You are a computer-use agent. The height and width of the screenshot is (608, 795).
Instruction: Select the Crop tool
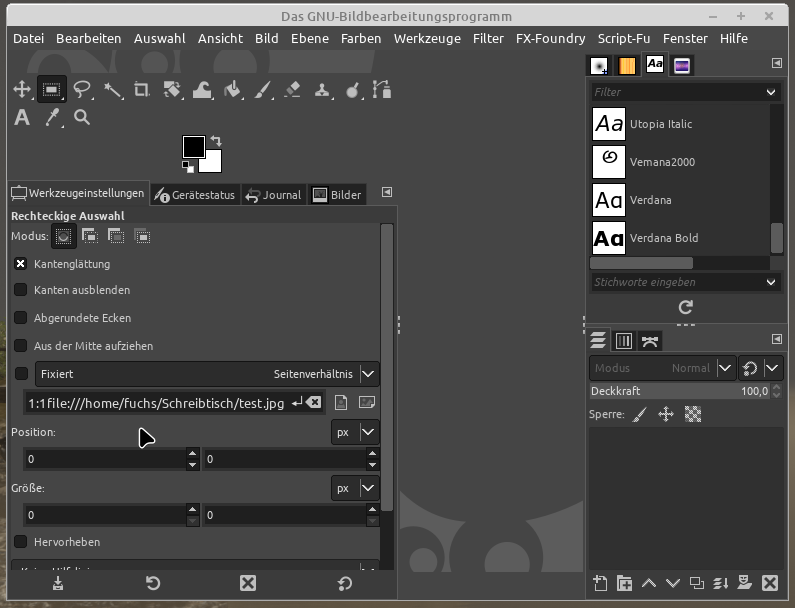[141, 90]
